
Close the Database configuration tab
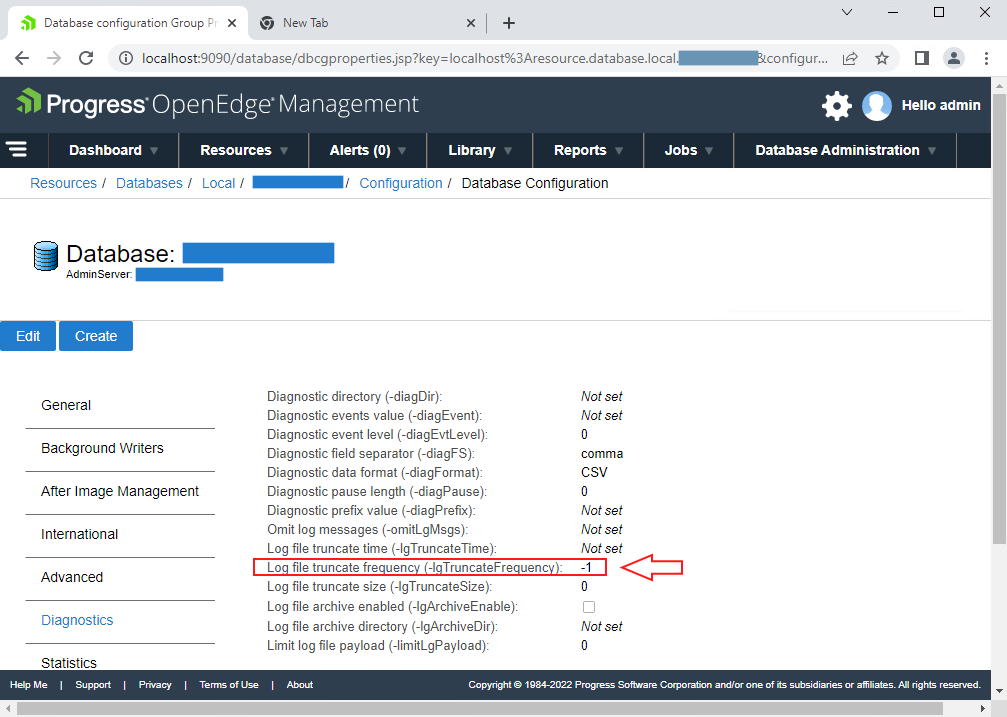pyautogui.click(x=232, y=23)
